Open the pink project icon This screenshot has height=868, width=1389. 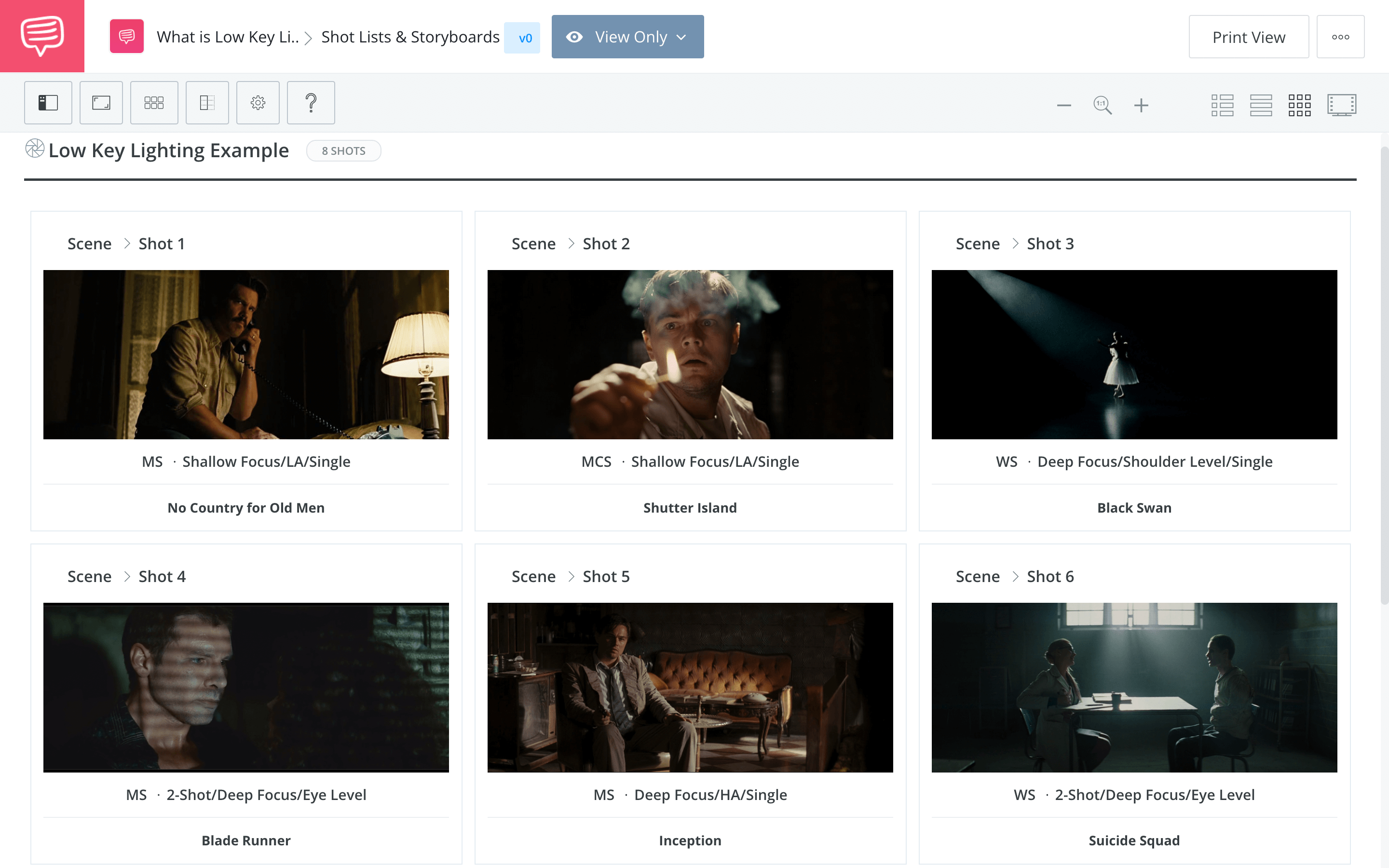[127, 37]
